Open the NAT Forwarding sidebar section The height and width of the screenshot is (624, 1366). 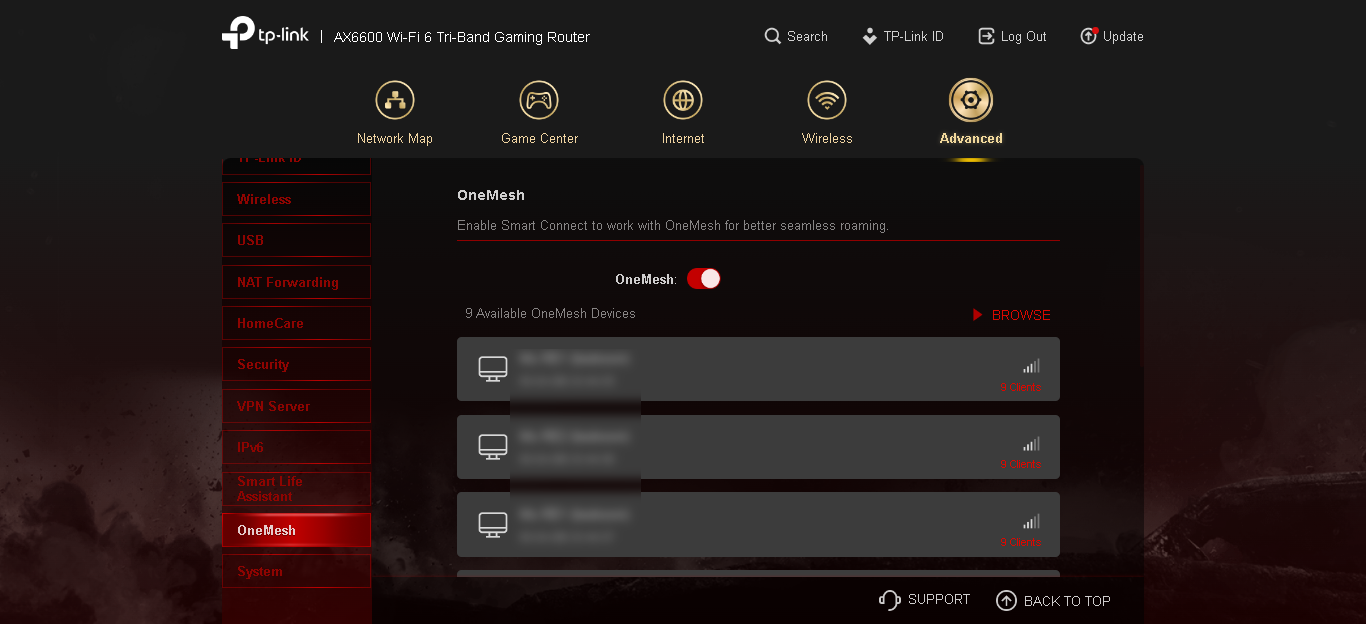pyautogui.click(x=296, y=282)
